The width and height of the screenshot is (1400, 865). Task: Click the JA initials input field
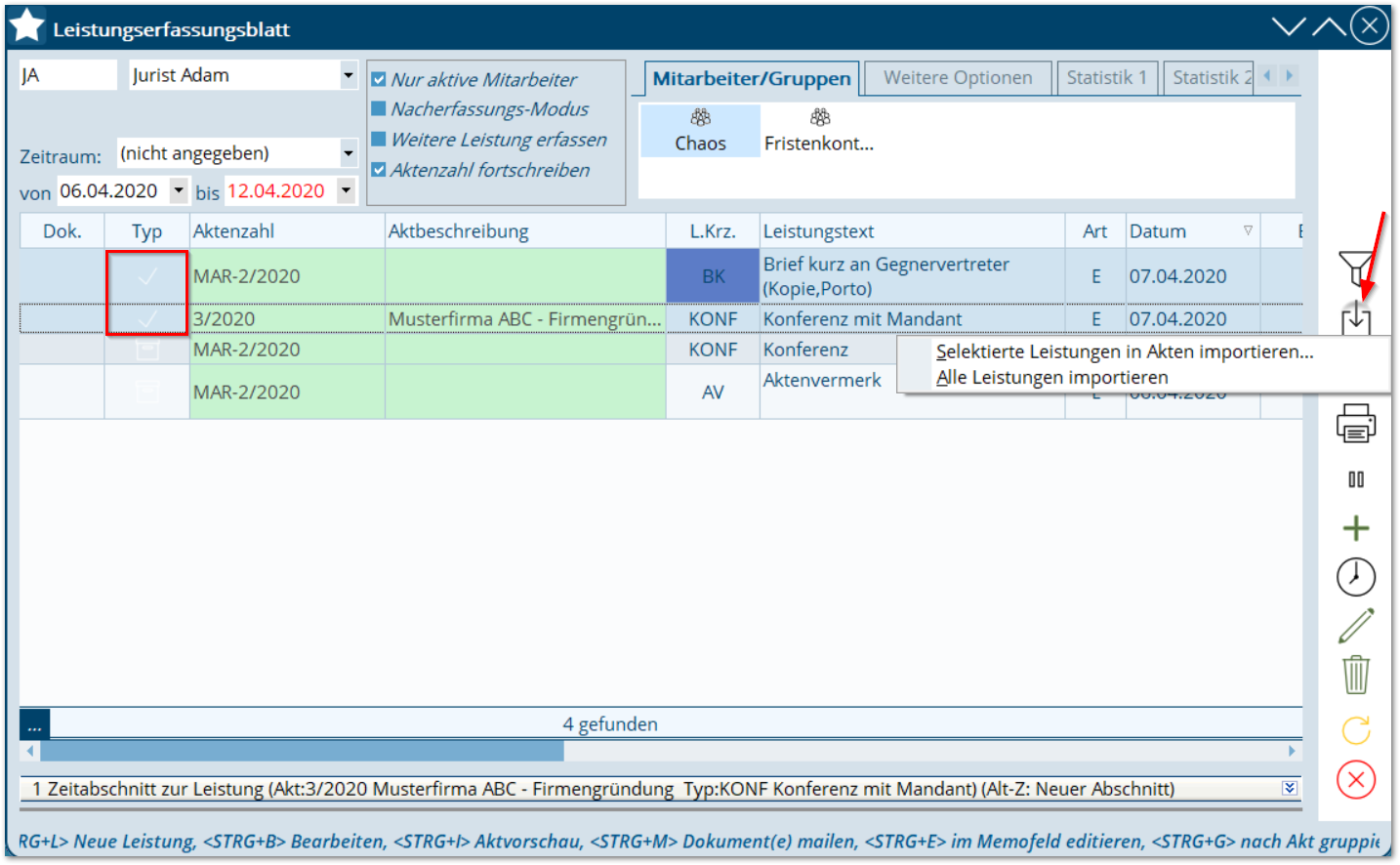[x=67, y=75]
